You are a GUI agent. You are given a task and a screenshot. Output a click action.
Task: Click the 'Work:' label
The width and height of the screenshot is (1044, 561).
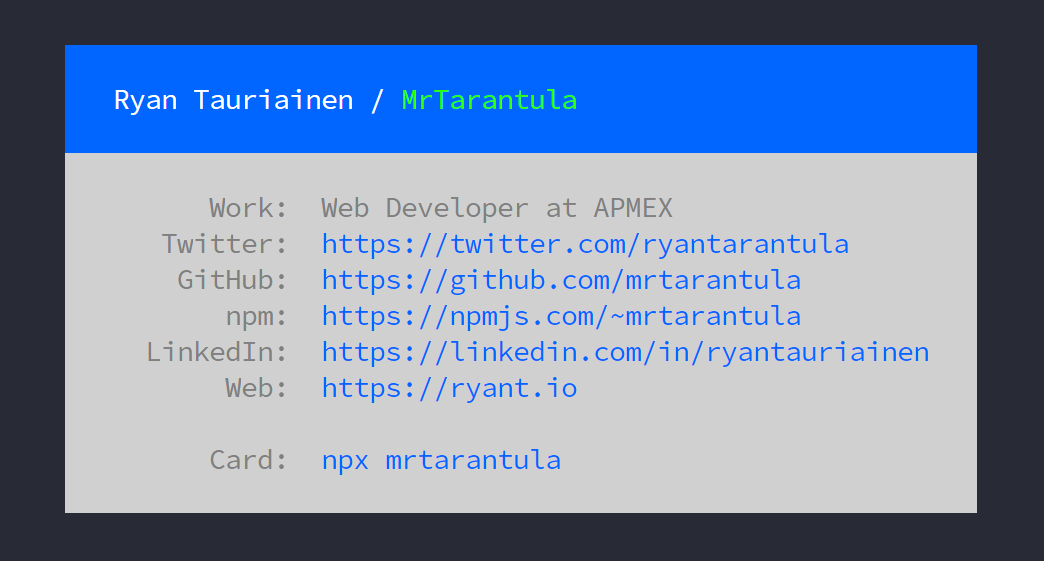(x=248, y=208)
